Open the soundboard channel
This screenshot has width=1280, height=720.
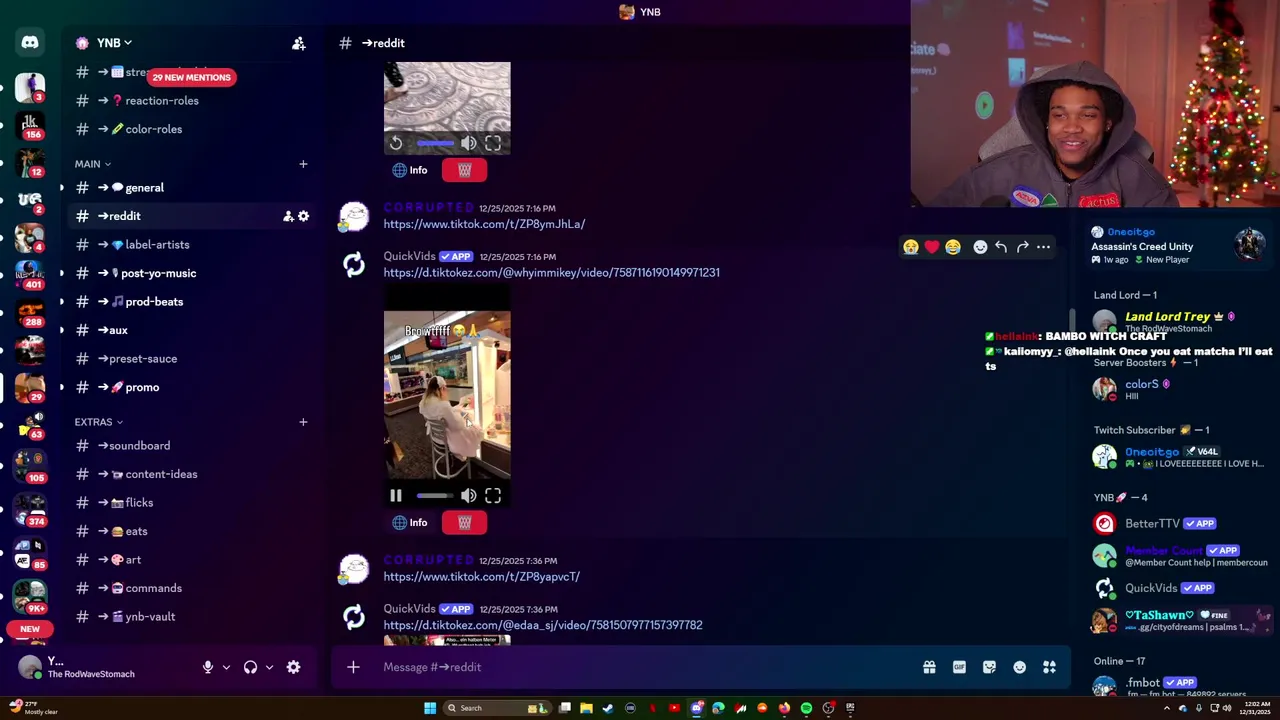click(x=190, y=446)
